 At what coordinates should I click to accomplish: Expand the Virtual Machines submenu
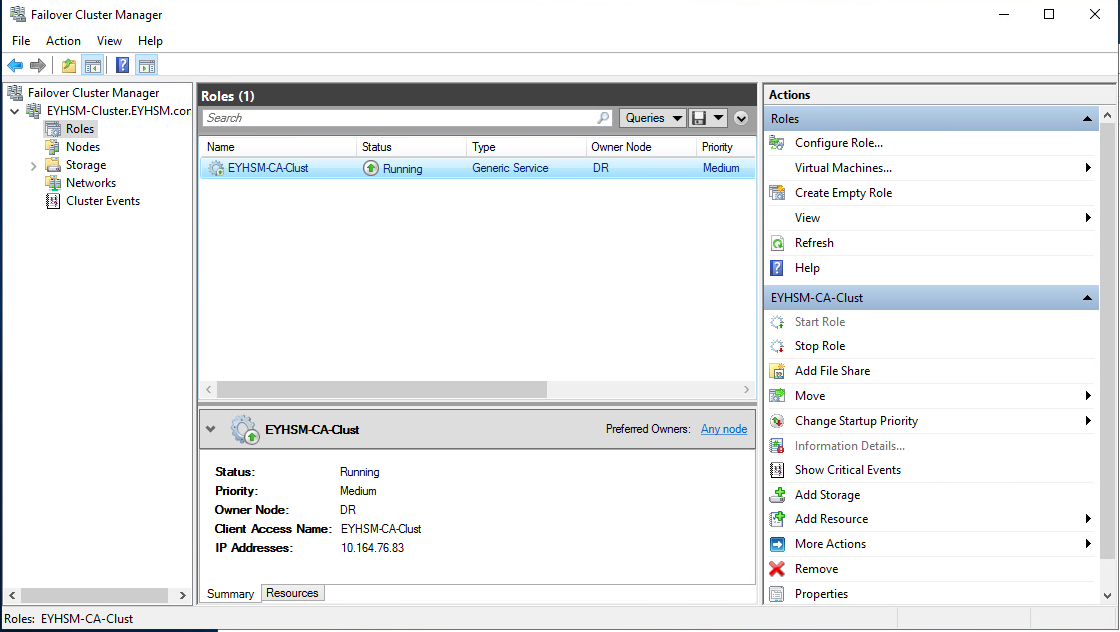1088,168
